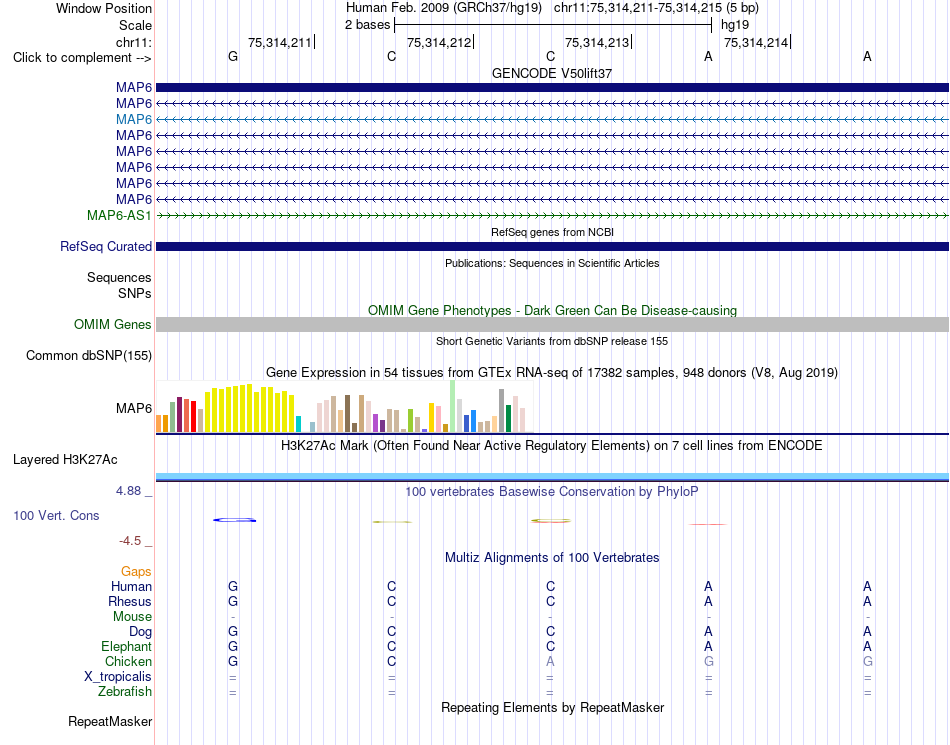Open the MAP6-AS1 gene label
Viewport: 950px width, 745px height.
119,215
